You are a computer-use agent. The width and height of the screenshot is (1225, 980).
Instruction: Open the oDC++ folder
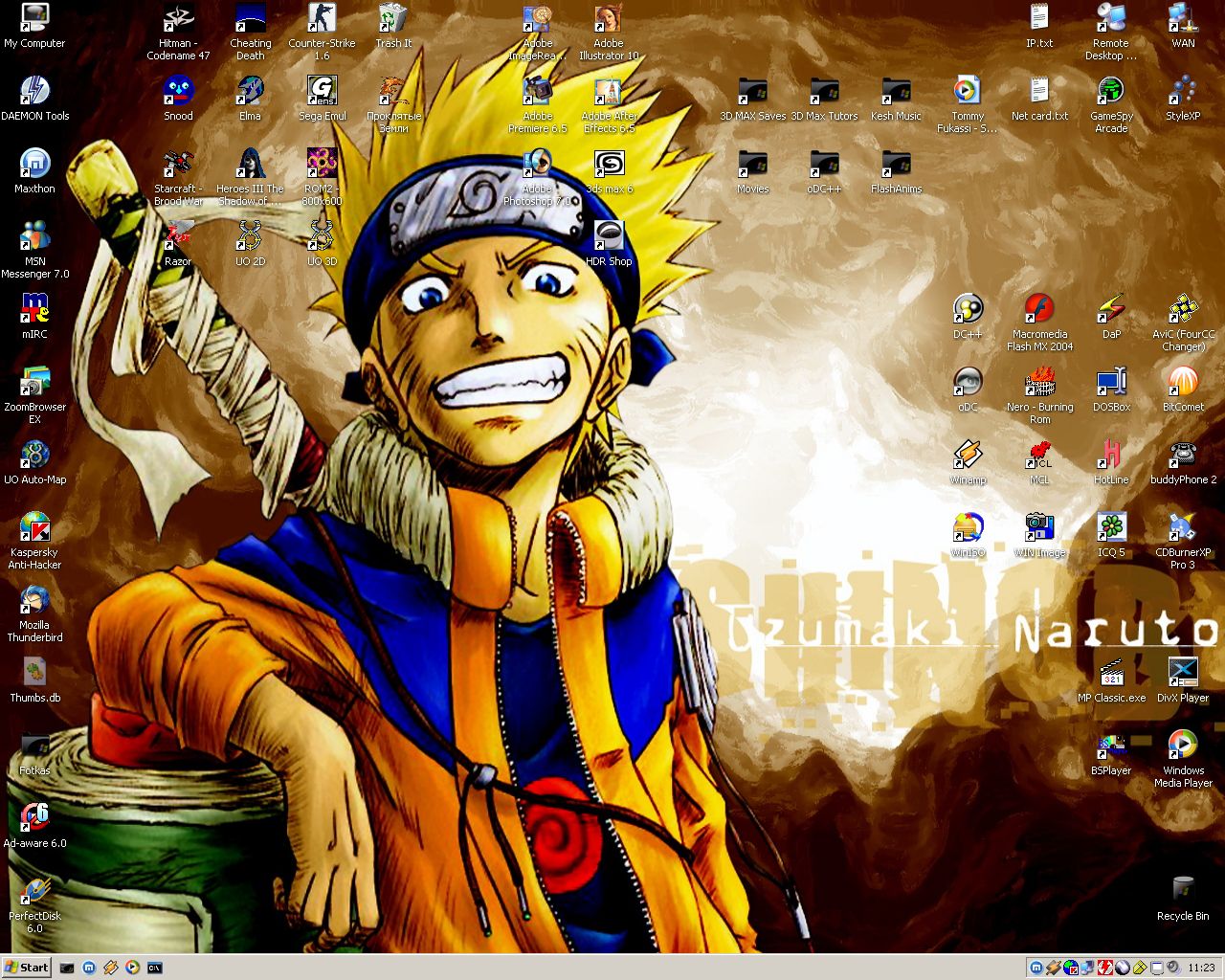[x=824, y=171]
